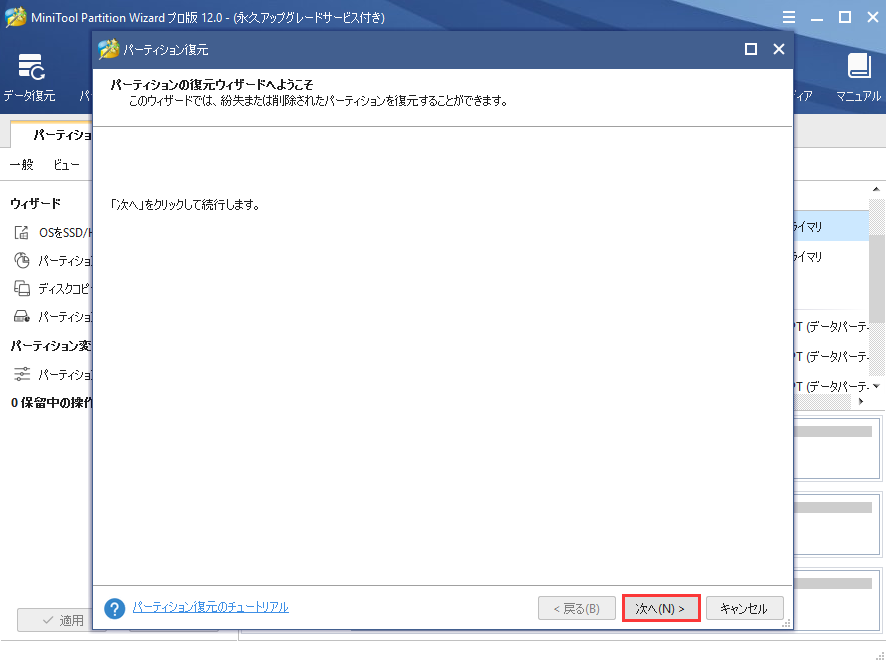Open the 一般 menu
886x662 pixels.
[22, 164]
